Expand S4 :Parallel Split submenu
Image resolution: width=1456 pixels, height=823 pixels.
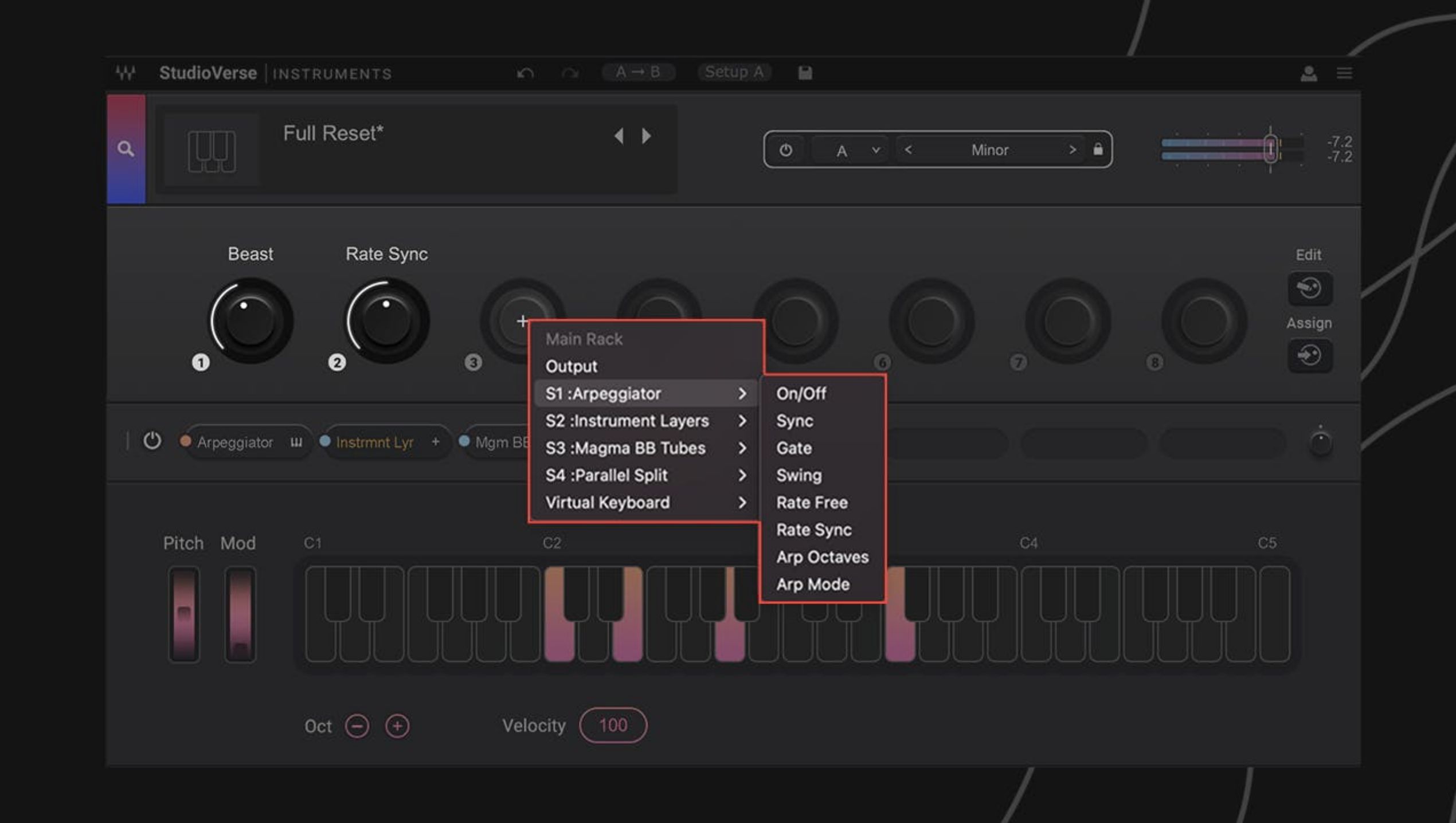click(646, 476)
